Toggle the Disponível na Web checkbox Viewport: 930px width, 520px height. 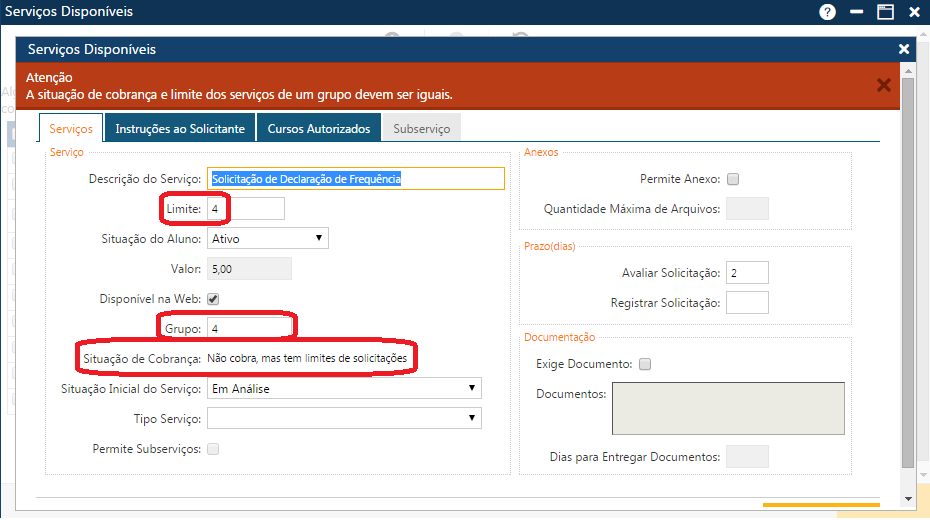coord(213,299)
